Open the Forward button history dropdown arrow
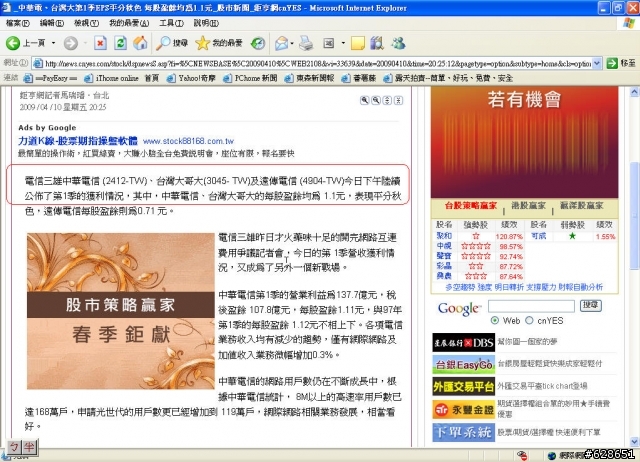 [85, 43]
